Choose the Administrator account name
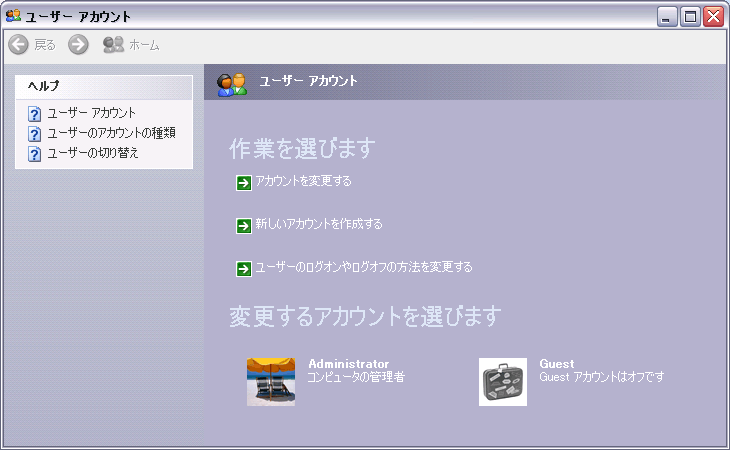Image resolution: width=730 pixels, height=450 pixels. pos(349,364)
